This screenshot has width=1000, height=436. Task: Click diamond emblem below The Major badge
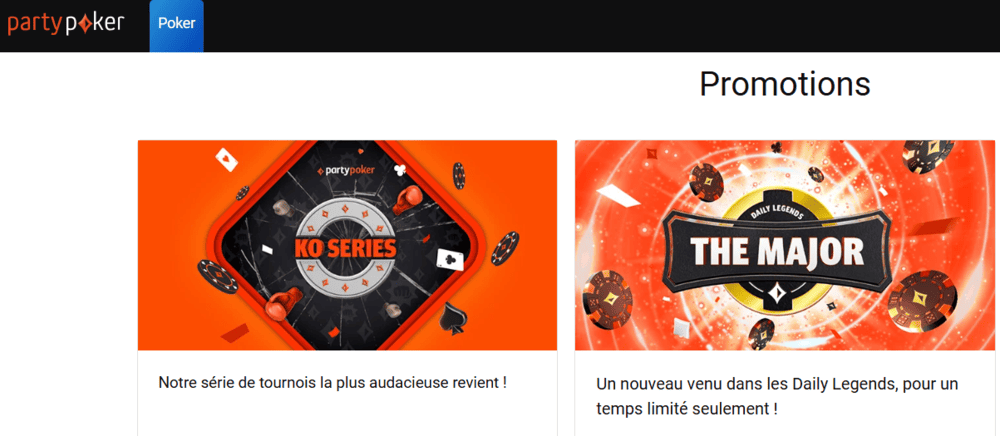click(x=776, y=295)
